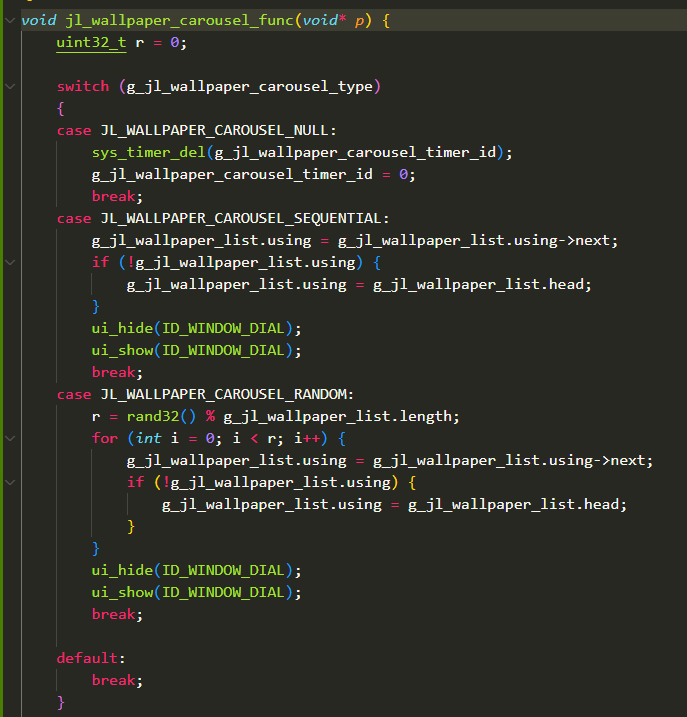Click break in the CAROUSEL_SEQUENTIAL case

114,372
